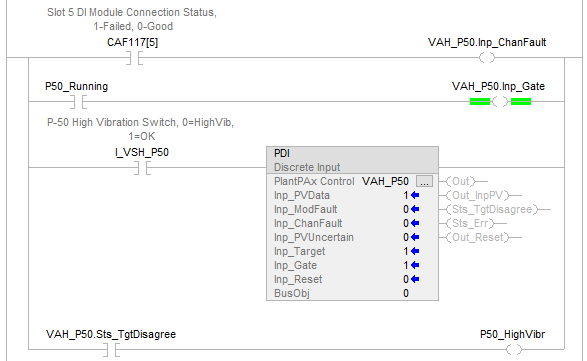Select the Out output pin
587x361 pixels.
click(463, 181)
